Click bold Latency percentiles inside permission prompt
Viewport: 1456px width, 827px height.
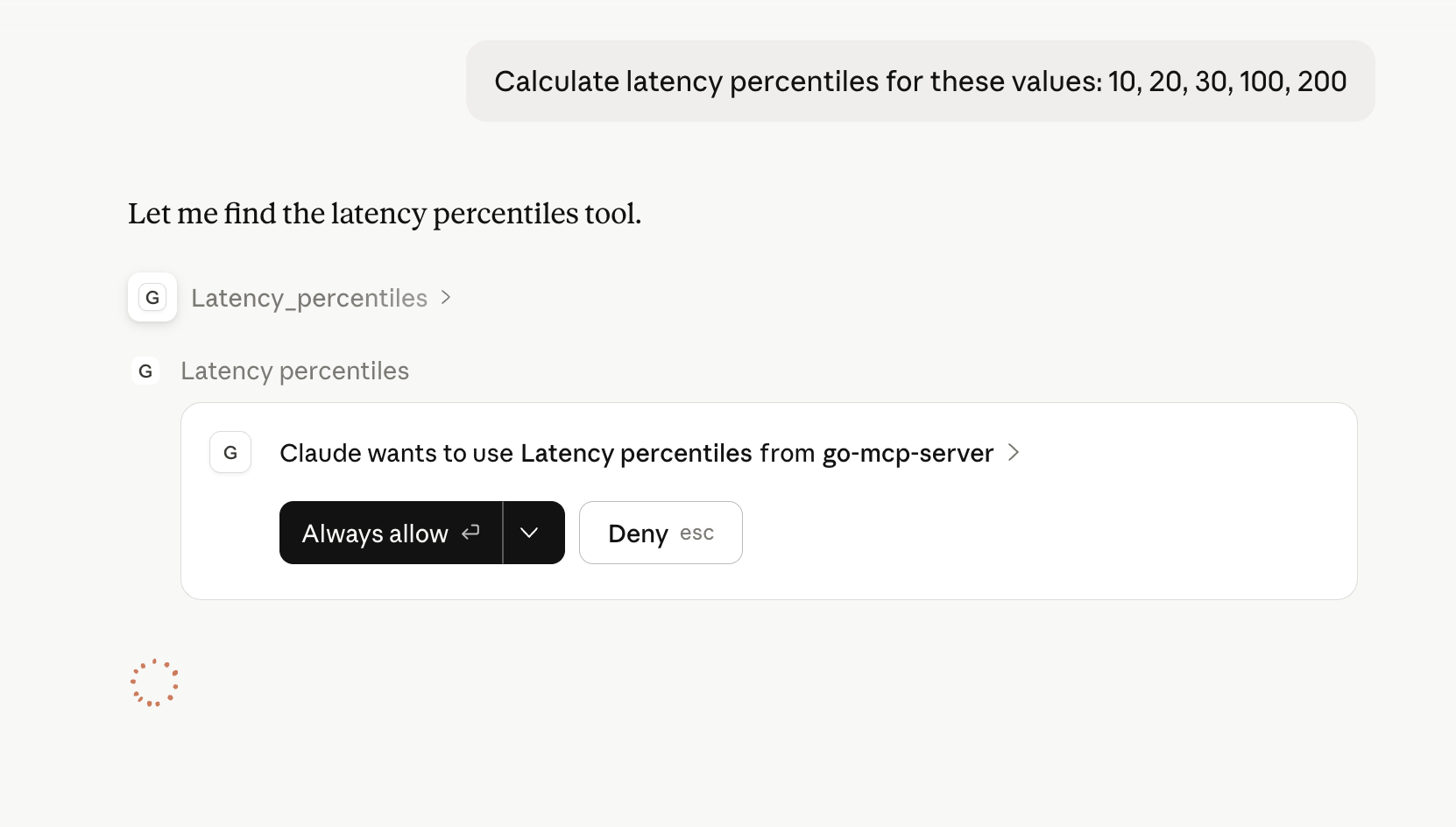point(637,453)
